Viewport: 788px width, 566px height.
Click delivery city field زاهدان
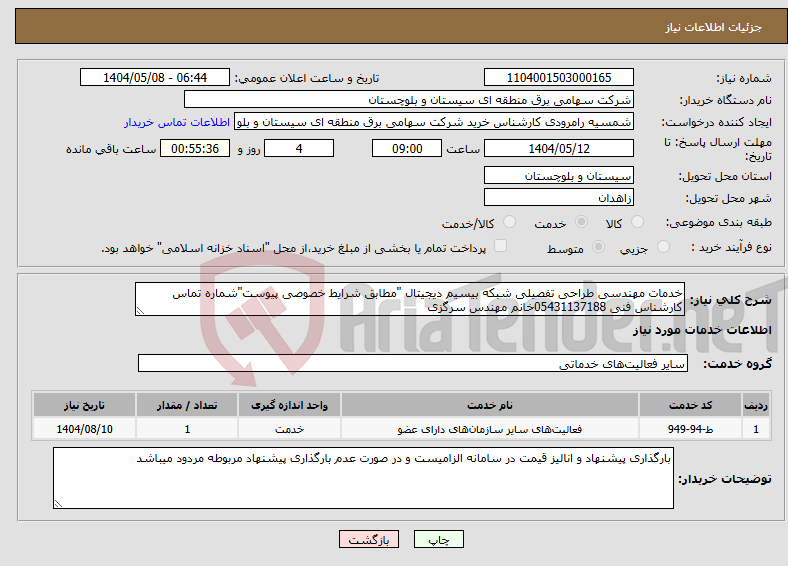click(x=559, y=197)
